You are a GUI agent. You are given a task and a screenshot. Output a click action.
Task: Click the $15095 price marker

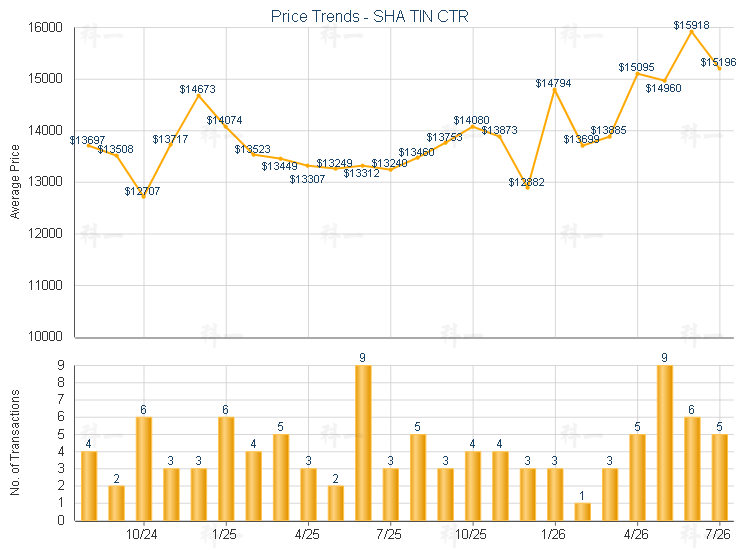[637, 74]
